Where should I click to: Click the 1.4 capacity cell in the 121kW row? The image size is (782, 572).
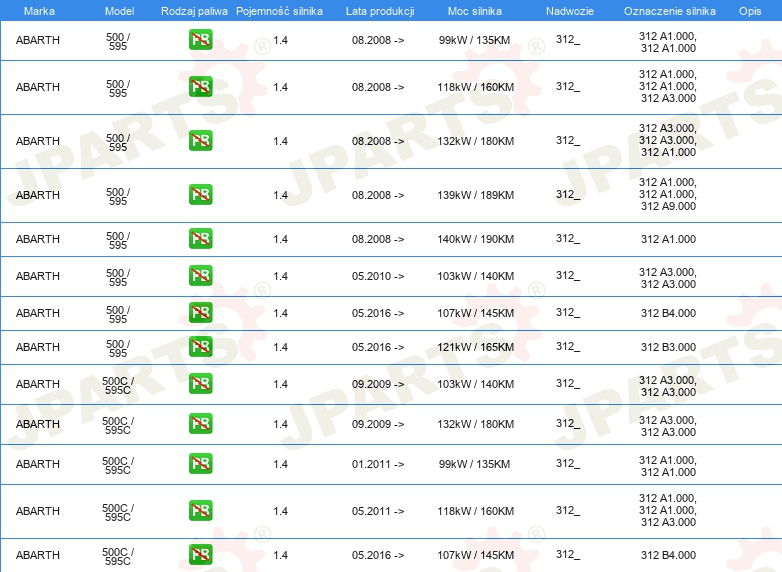tap(280, 347)
